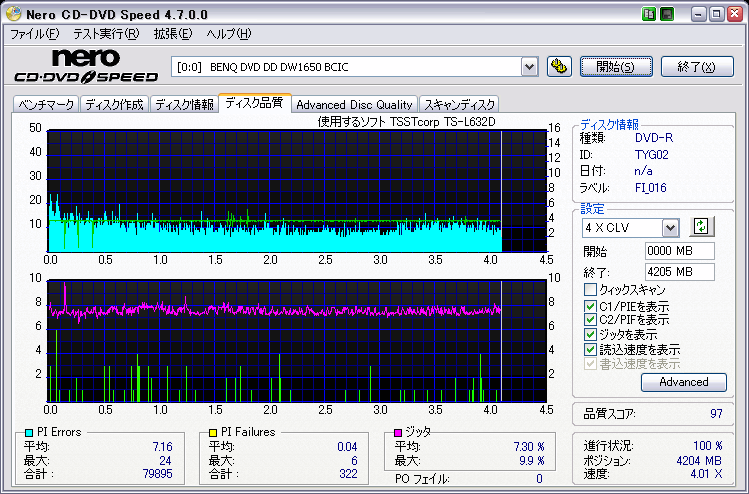Toggle the C1/PIEを表示 checkbox
The width and height of the screenshot is (749, 494).
click(590, 306)
